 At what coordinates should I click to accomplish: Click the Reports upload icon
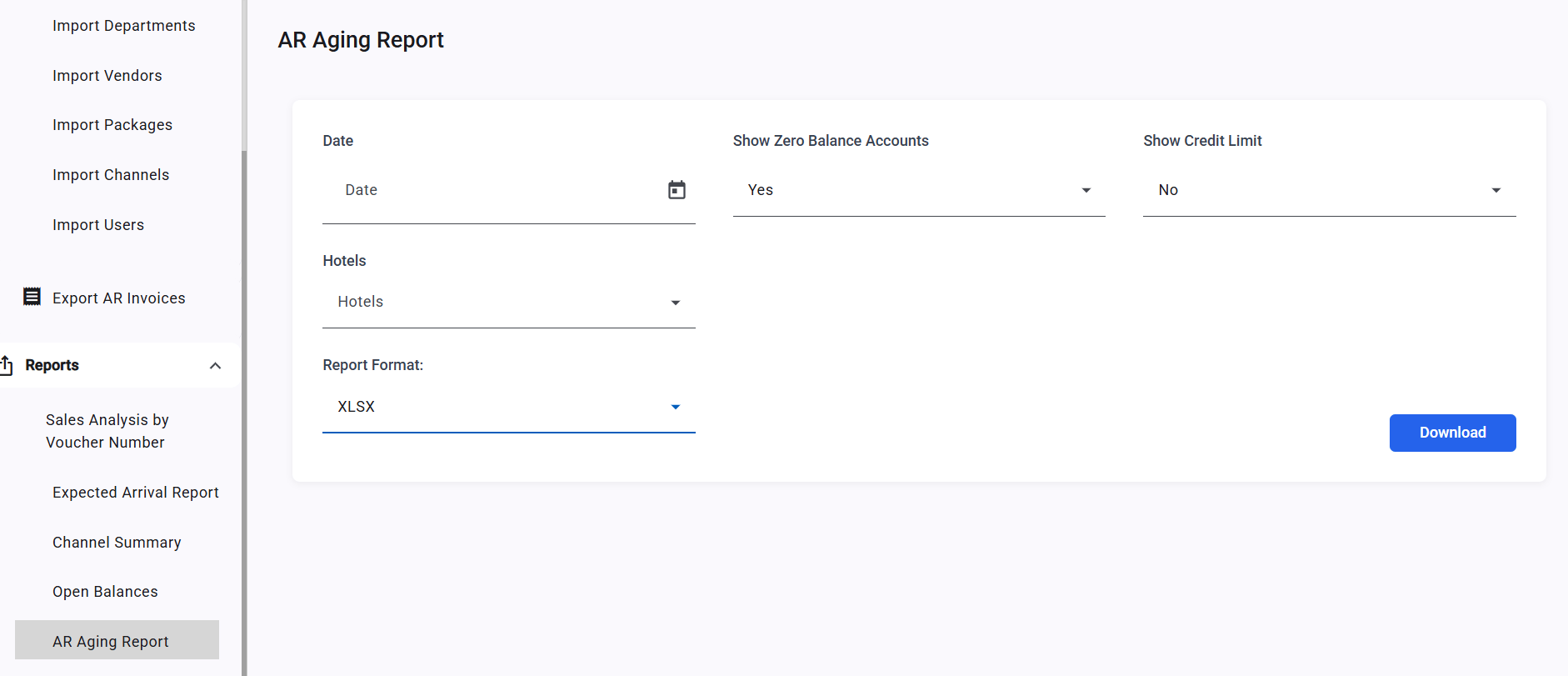7,365
